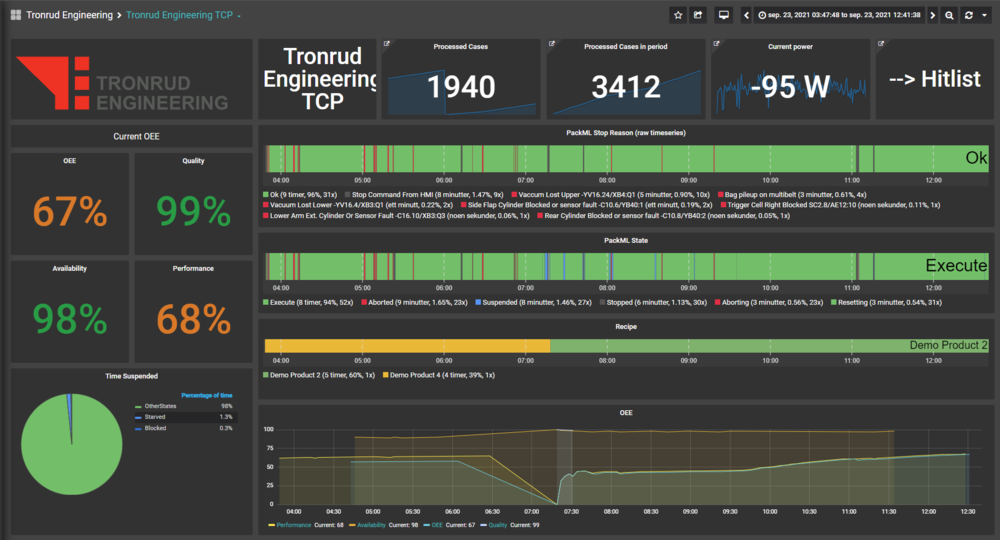Screen dimensions: 1000x540
Task: Toggle Vaccum Lost Upper legend series
Action: pos(611,194)
